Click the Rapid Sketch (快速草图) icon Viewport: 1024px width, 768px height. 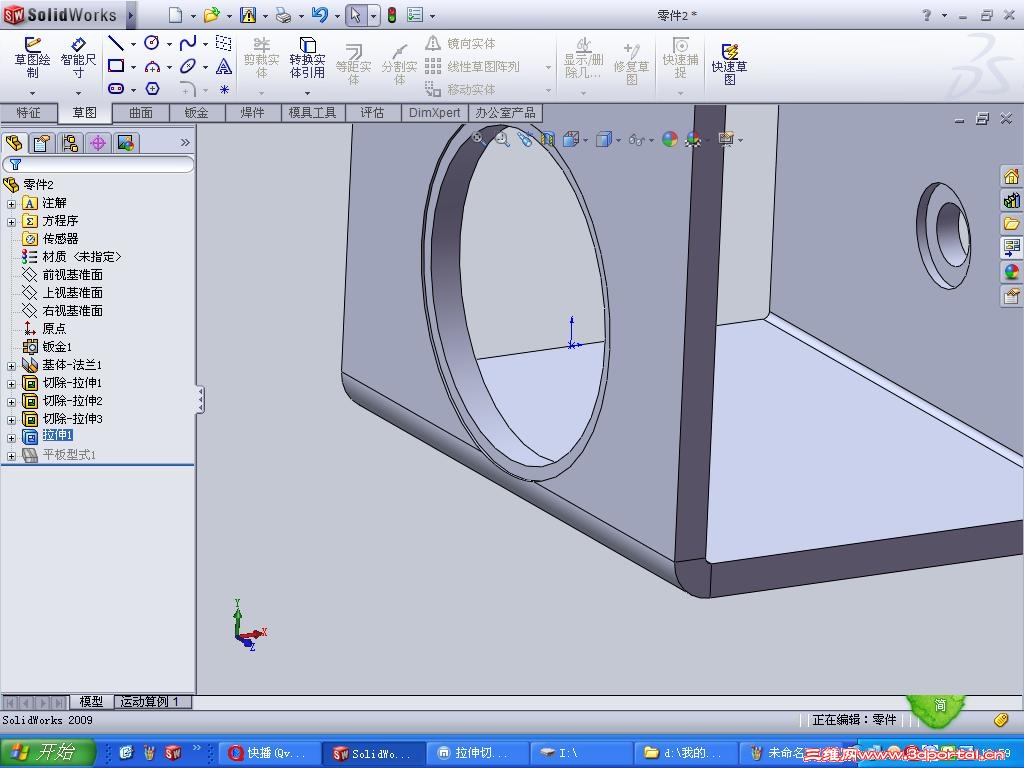coord(729,60)
